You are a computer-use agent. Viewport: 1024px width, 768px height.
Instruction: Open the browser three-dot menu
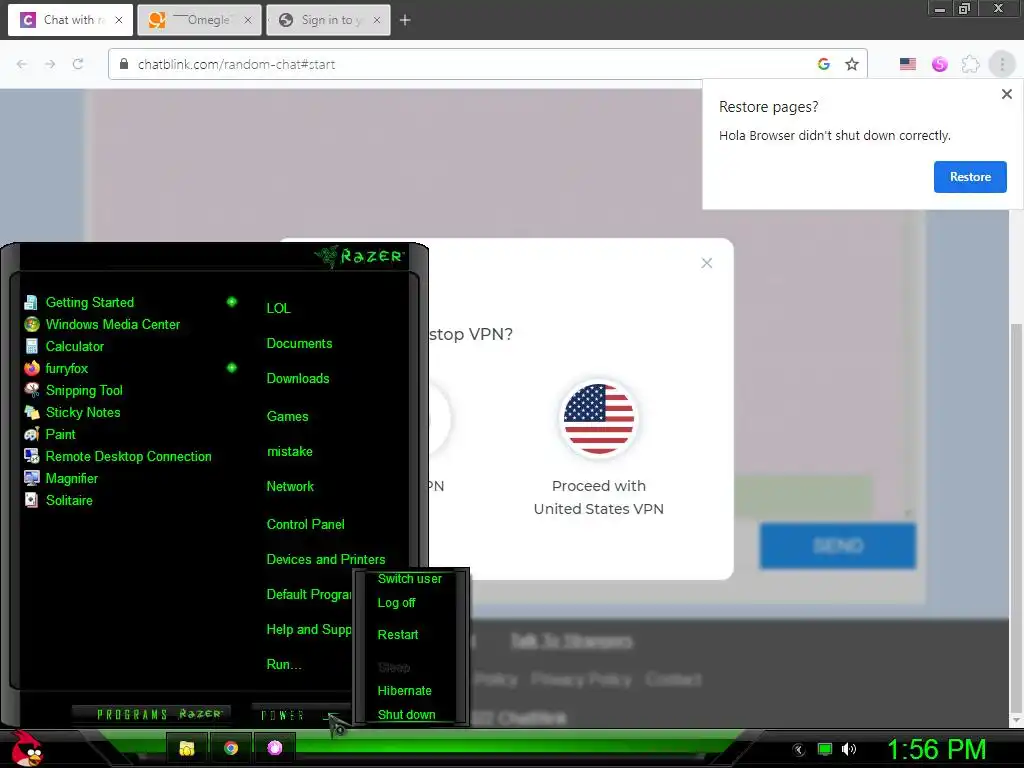click(x=1002, y=64)
